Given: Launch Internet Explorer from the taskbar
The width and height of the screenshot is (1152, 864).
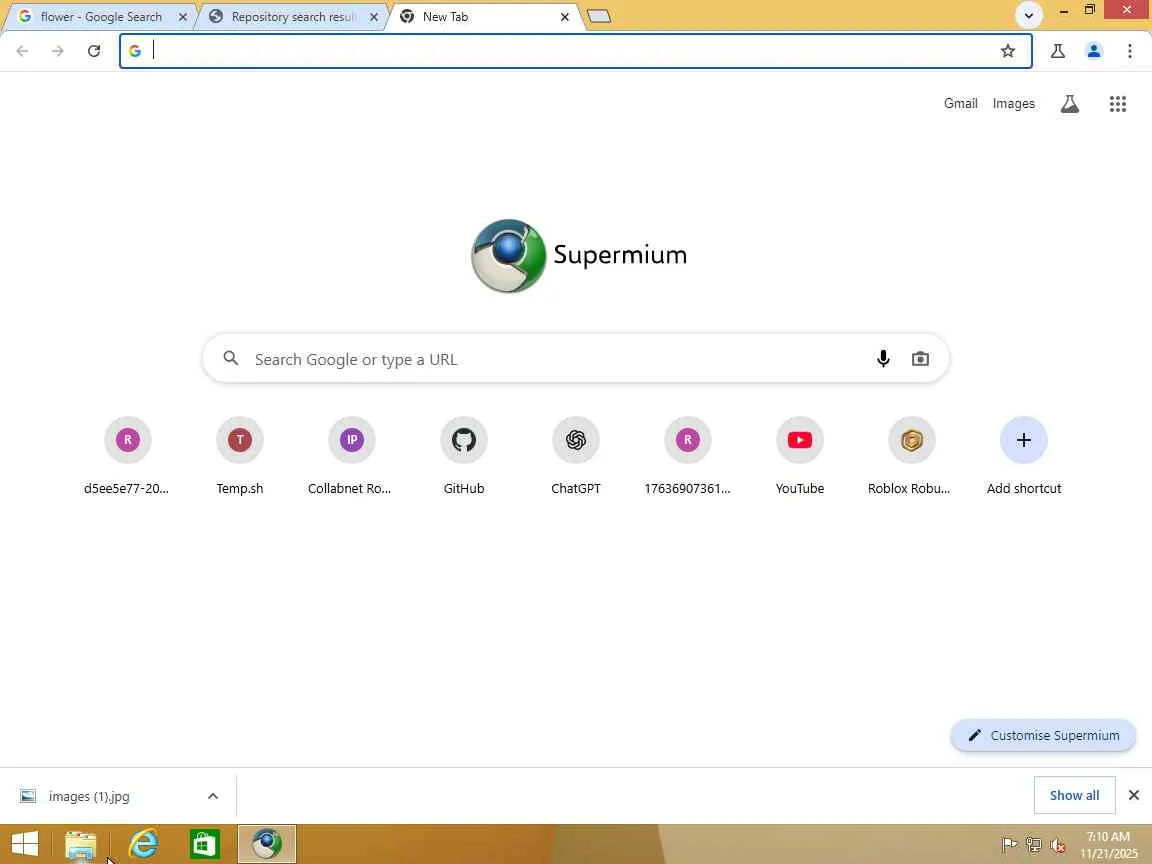Looking at the screenshot, I should (143, 844).
